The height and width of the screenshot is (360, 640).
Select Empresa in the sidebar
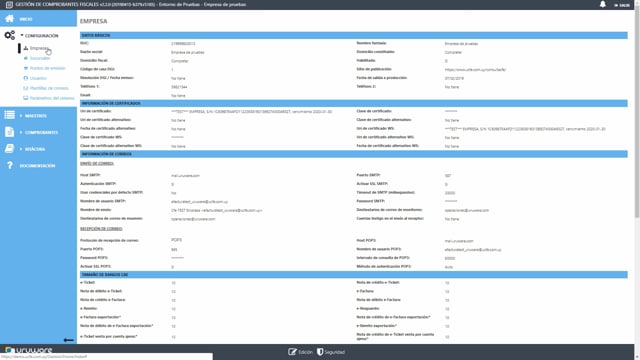39,48
